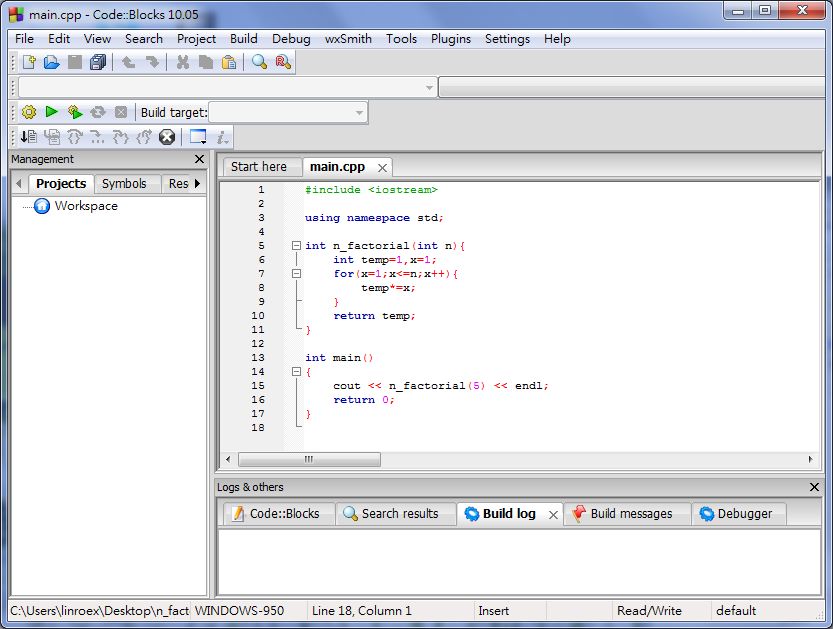Click the Debugging windows icon
The image size is (833, 629).
198,137
